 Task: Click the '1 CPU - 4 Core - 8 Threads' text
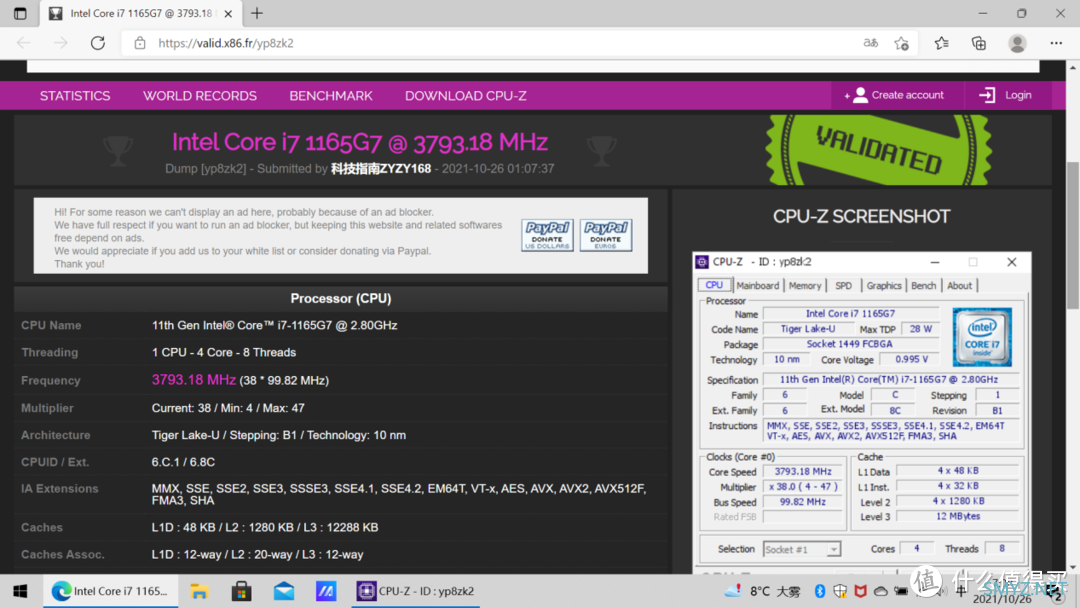pos(224,352)
